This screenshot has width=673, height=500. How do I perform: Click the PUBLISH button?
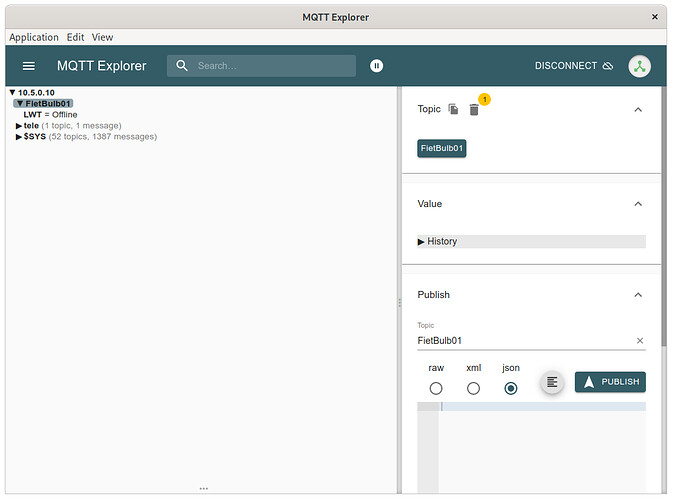coord(610,382)
